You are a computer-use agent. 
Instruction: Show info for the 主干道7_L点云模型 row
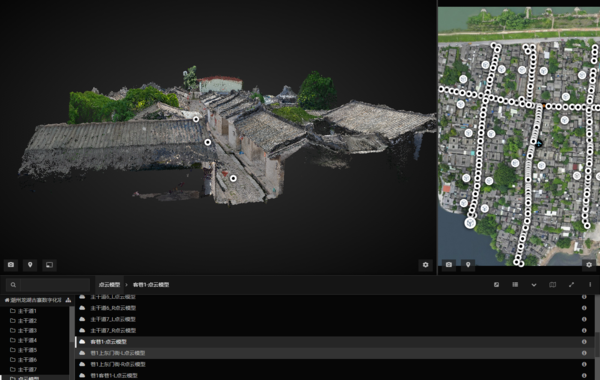(x=584, y=319)
